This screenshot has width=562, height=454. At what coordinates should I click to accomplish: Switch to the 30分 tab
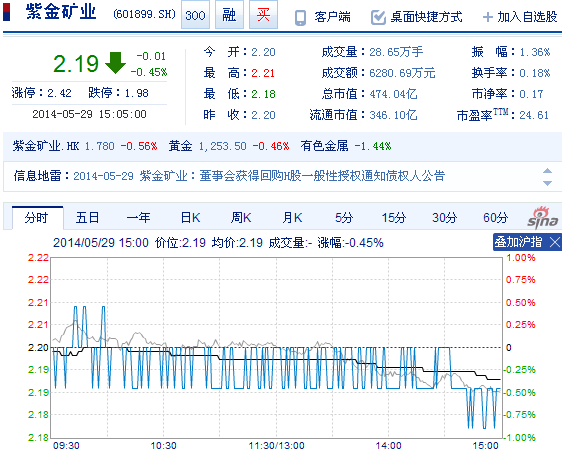pyautogui.click(x=444, y=218)
